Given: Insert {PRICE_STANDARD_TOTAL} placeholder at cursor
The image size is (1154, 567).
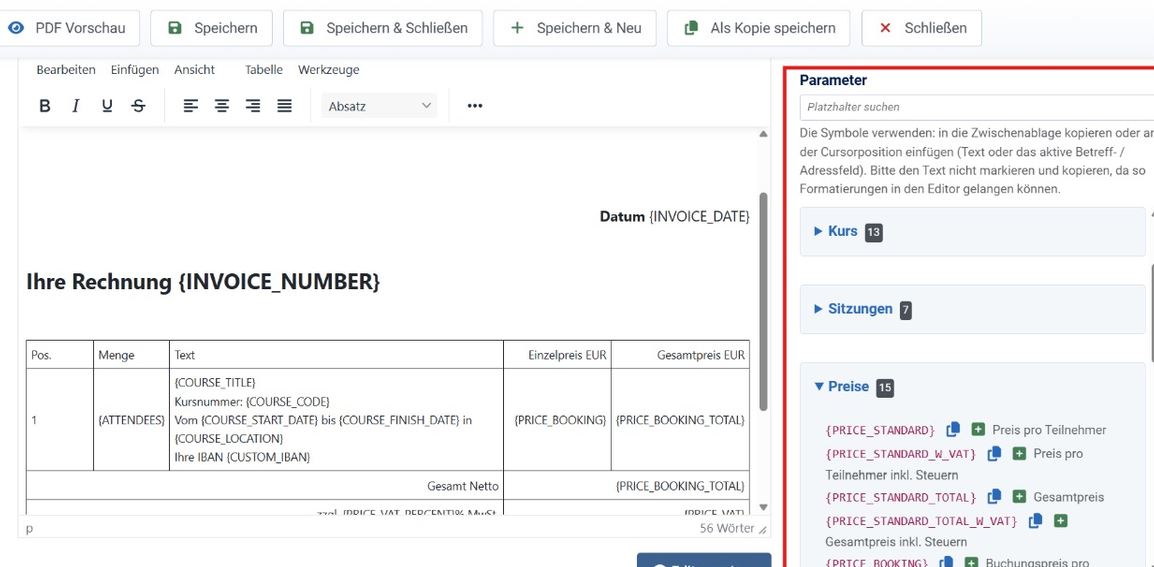Looking at the screenshot, I should 1019,497.
